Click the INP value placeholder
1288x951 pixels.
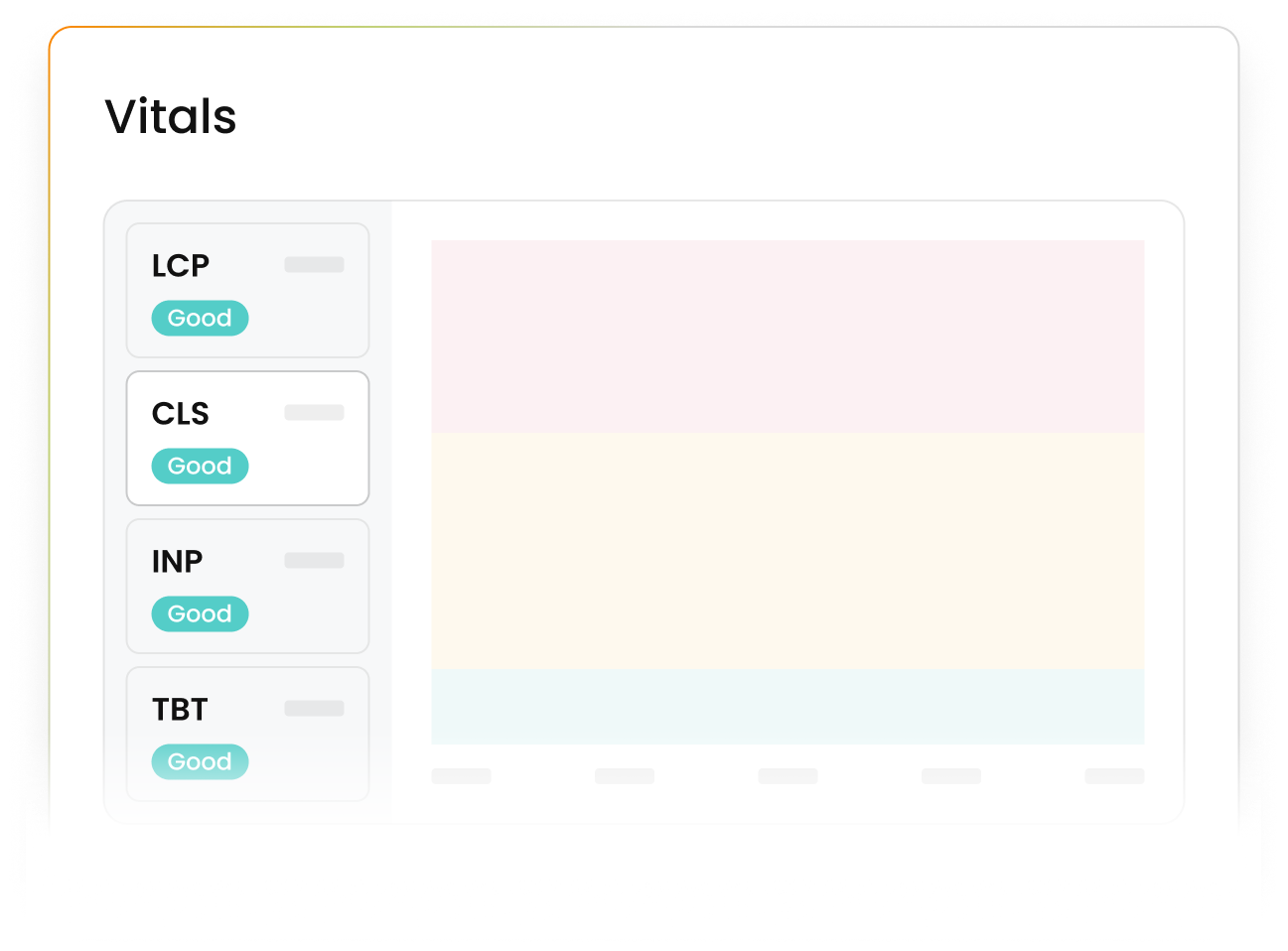pos(313,560)
